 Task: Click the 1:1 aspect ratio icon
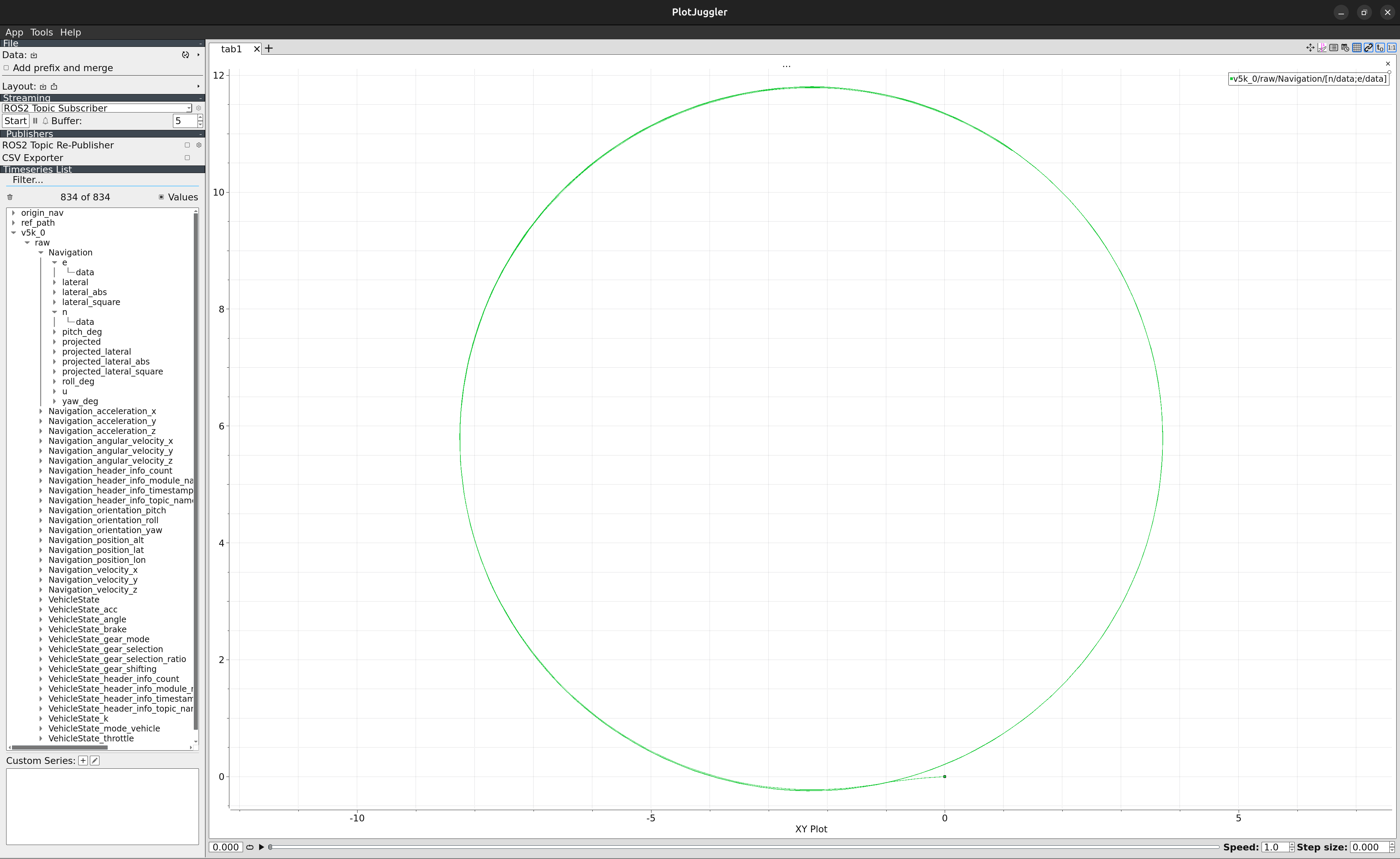(1391, 48)
